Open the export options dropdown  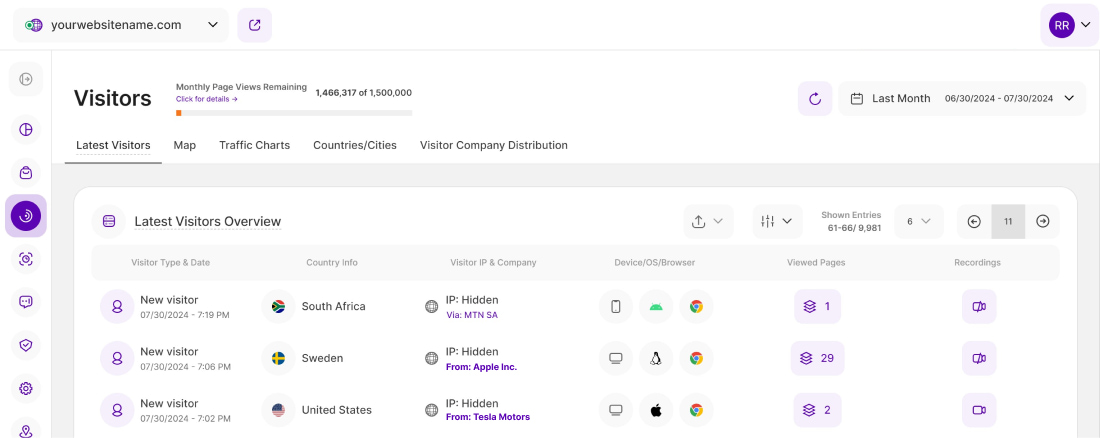(708, 221)
